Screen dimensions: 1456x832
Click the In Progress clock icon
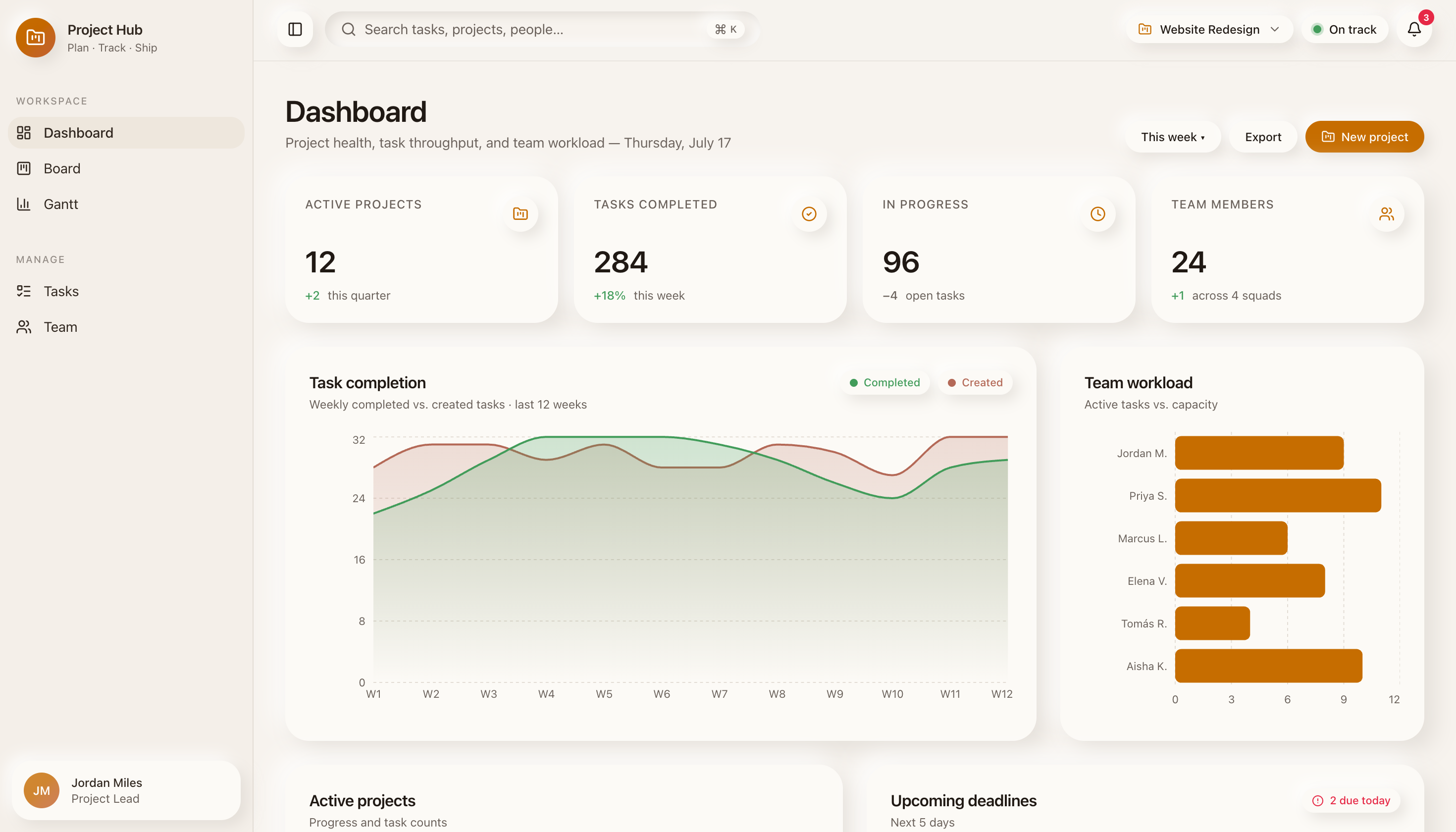1098,214
